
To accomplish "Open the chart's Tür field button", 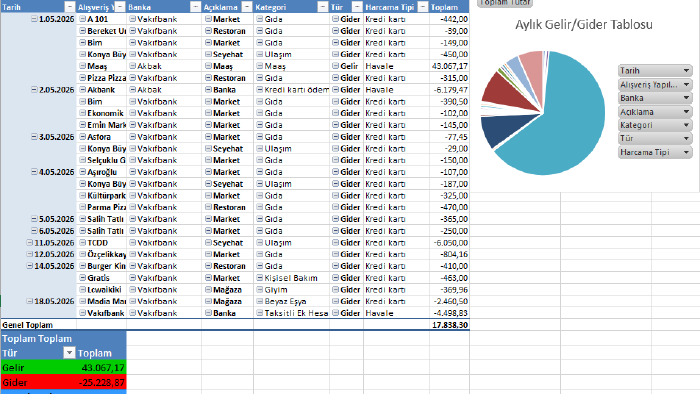I will 655,138.
